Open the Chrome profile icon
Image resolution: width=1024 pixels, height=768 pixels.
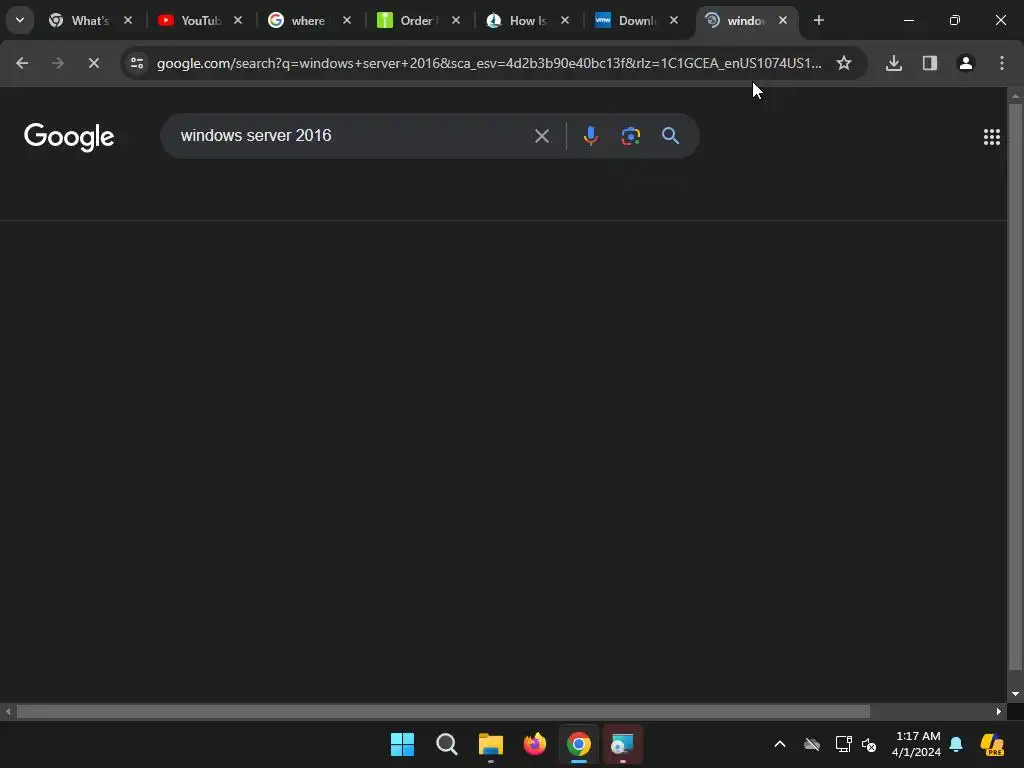pos(966,63)
